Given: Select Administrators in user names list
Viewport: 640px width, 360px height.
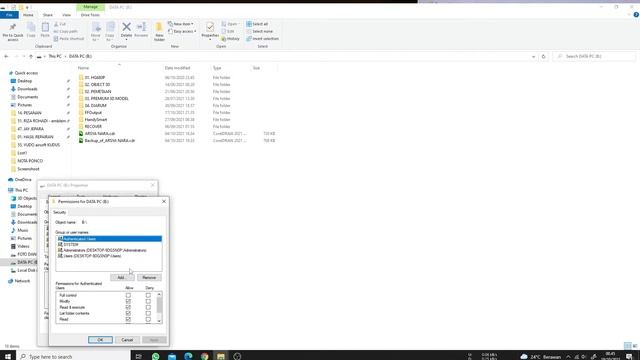Looking at the screenshot, I should pyautogui.click(x=109, y=250).
